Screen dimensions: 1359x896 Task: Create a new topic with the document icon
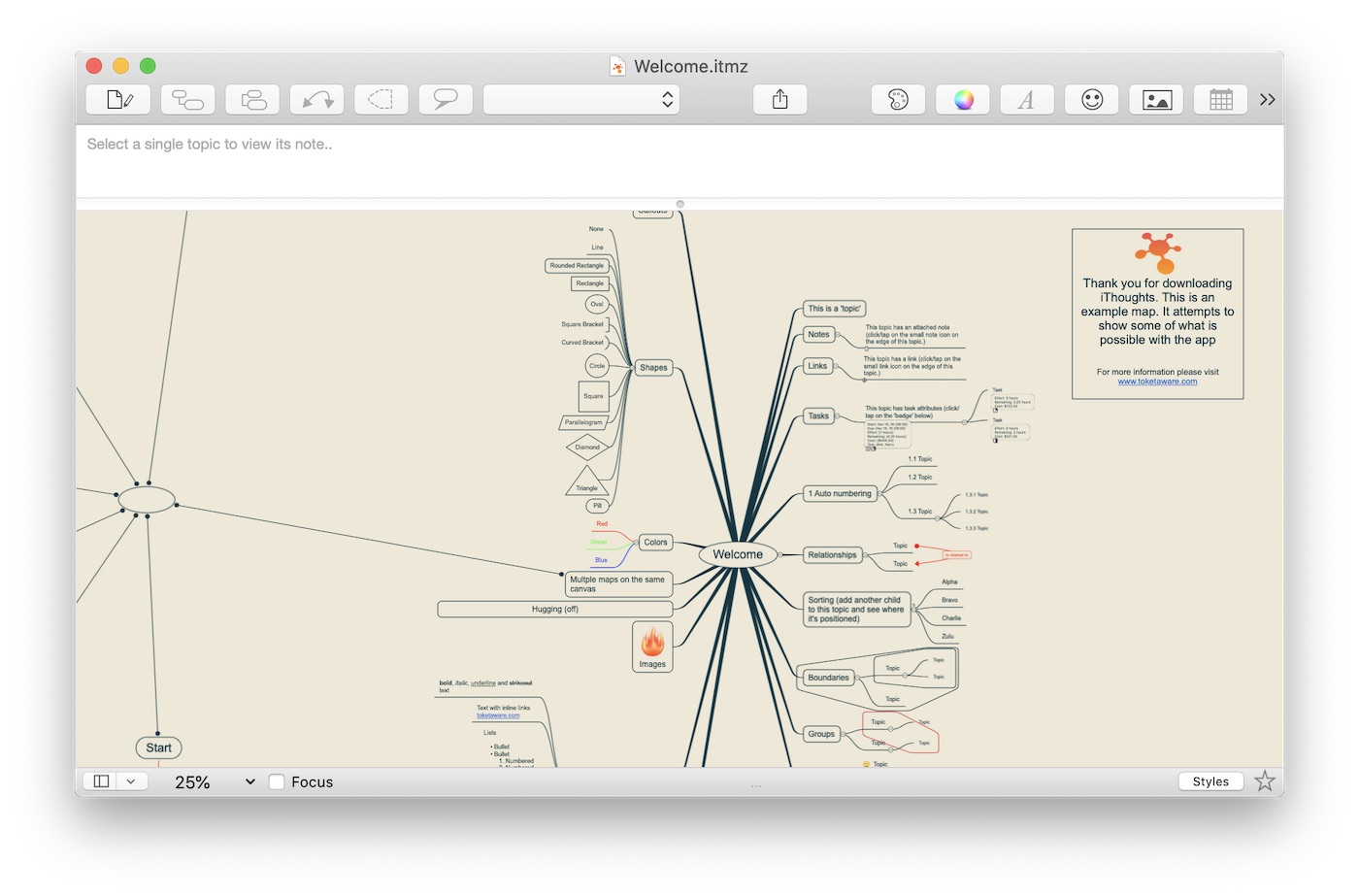coord(117,98)
